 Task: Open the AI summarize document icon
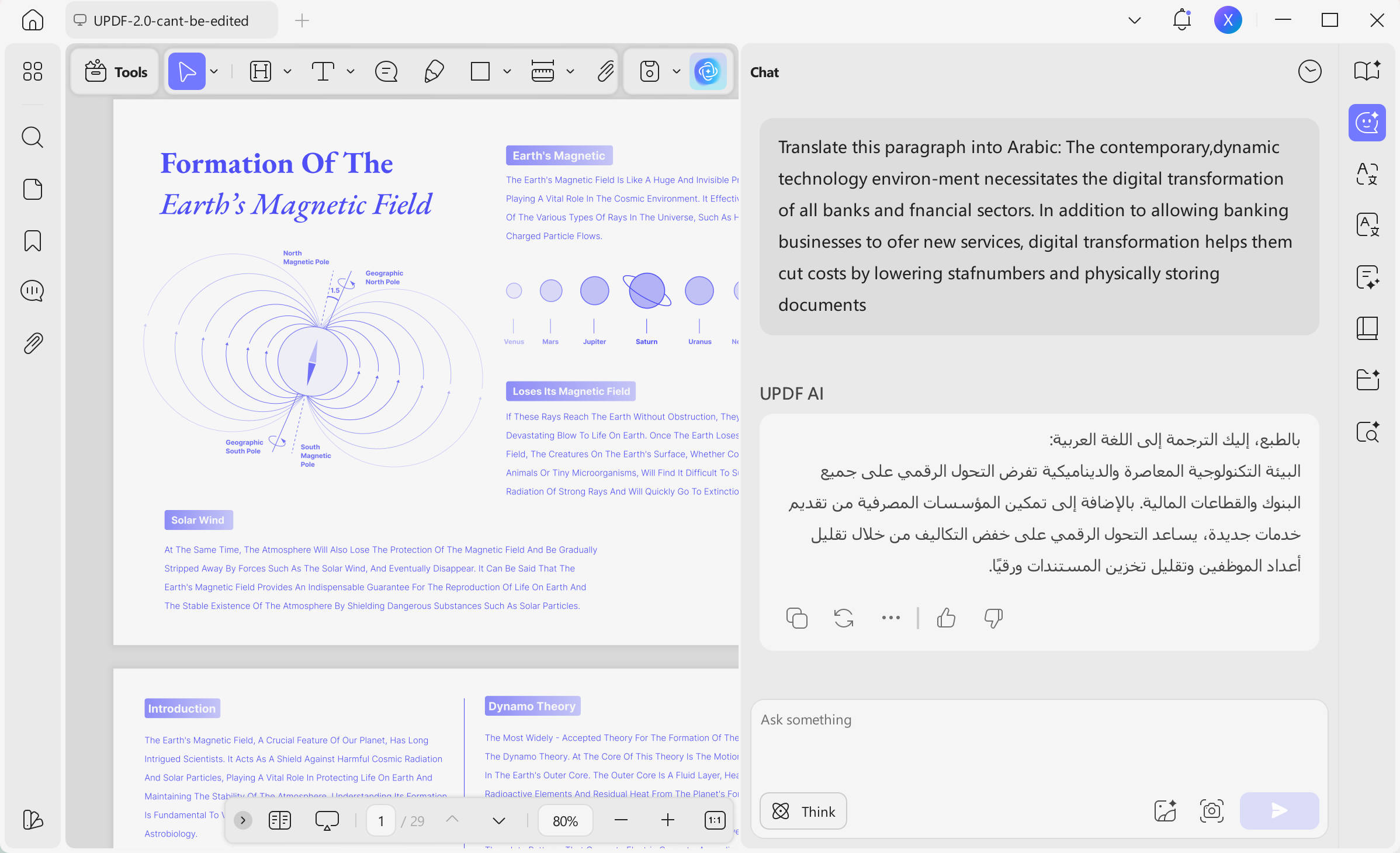coord(1367,277)
